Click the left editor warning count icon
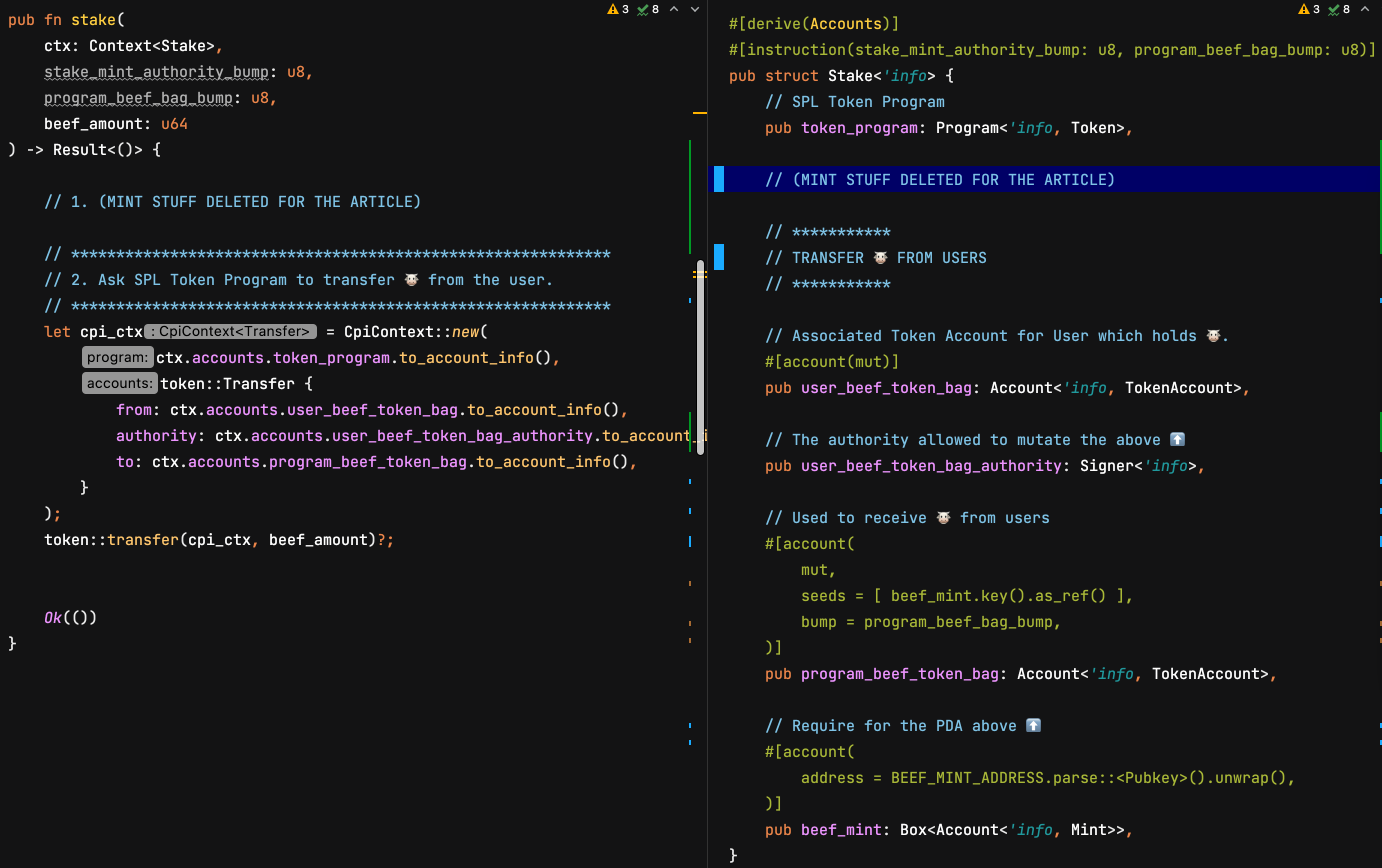Viewport: 1382px width, 868px height. (x=613, y=9)
